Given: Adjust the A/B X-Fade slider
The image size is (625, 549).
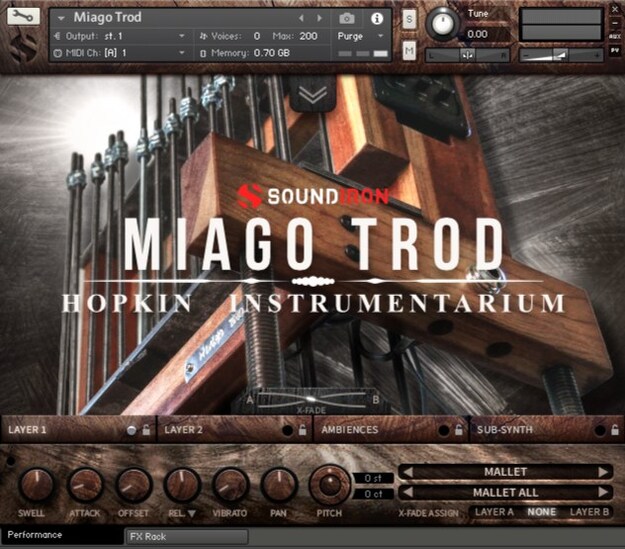Looking at the screenshot, I should click(x=311, y=399).
